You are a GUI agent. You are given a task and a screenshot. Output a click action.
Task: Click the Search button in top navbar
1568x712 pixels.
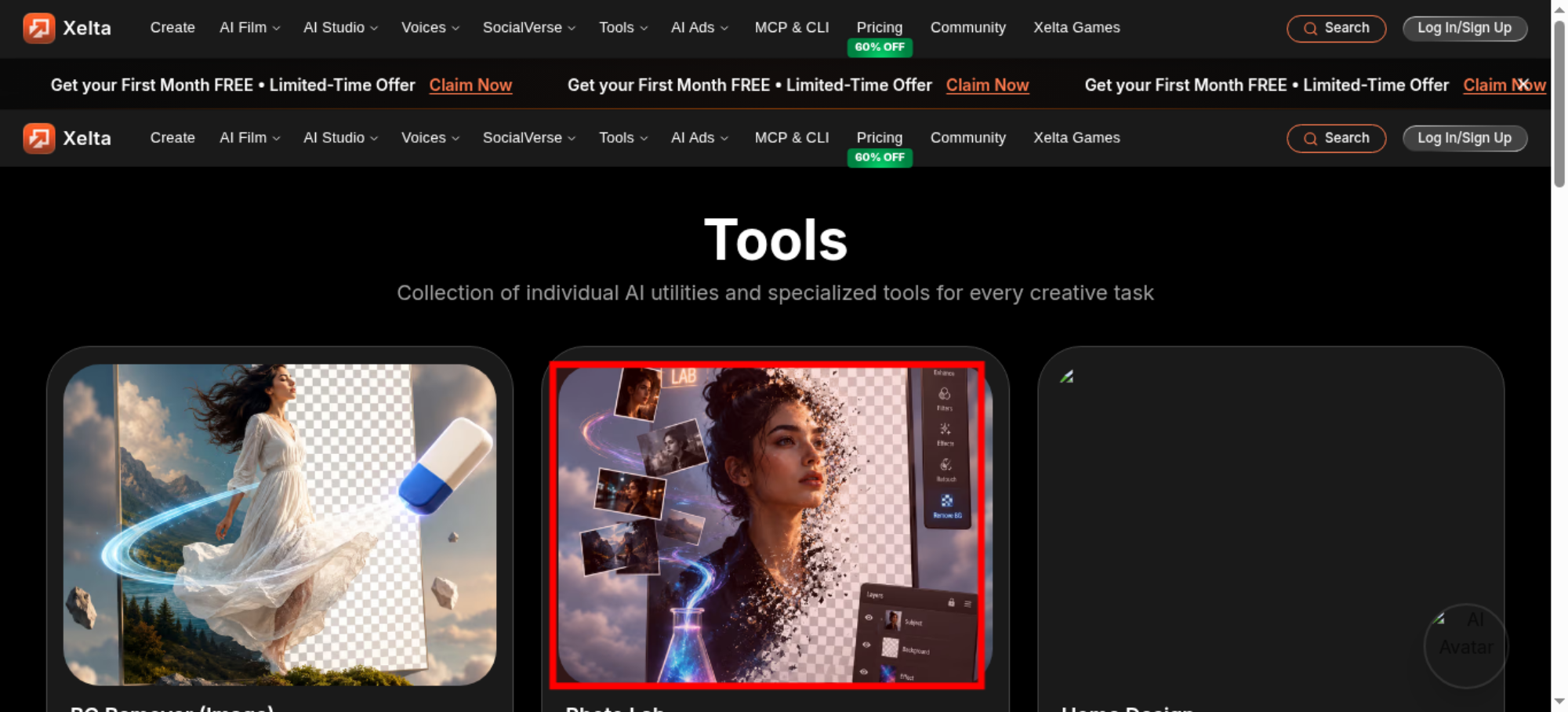point(1336,28)
